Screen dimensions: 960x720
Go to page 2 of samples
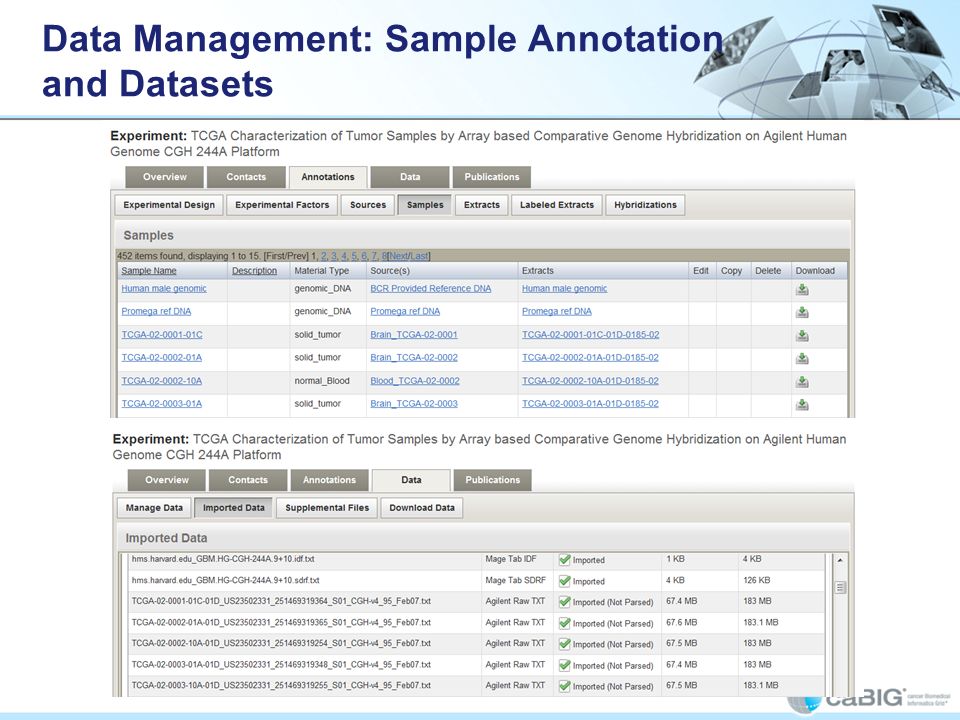[324, 256]
